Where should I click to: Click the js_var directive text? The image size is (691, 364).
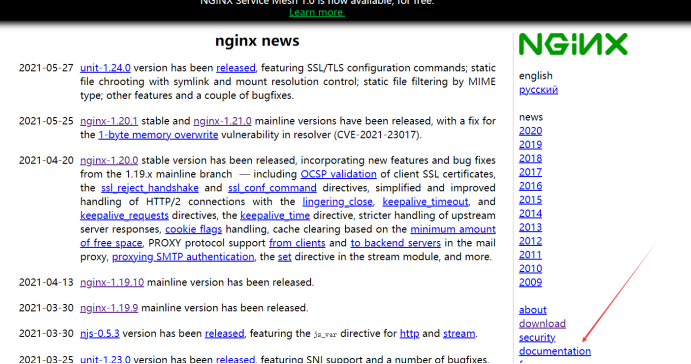click(325, 334)
